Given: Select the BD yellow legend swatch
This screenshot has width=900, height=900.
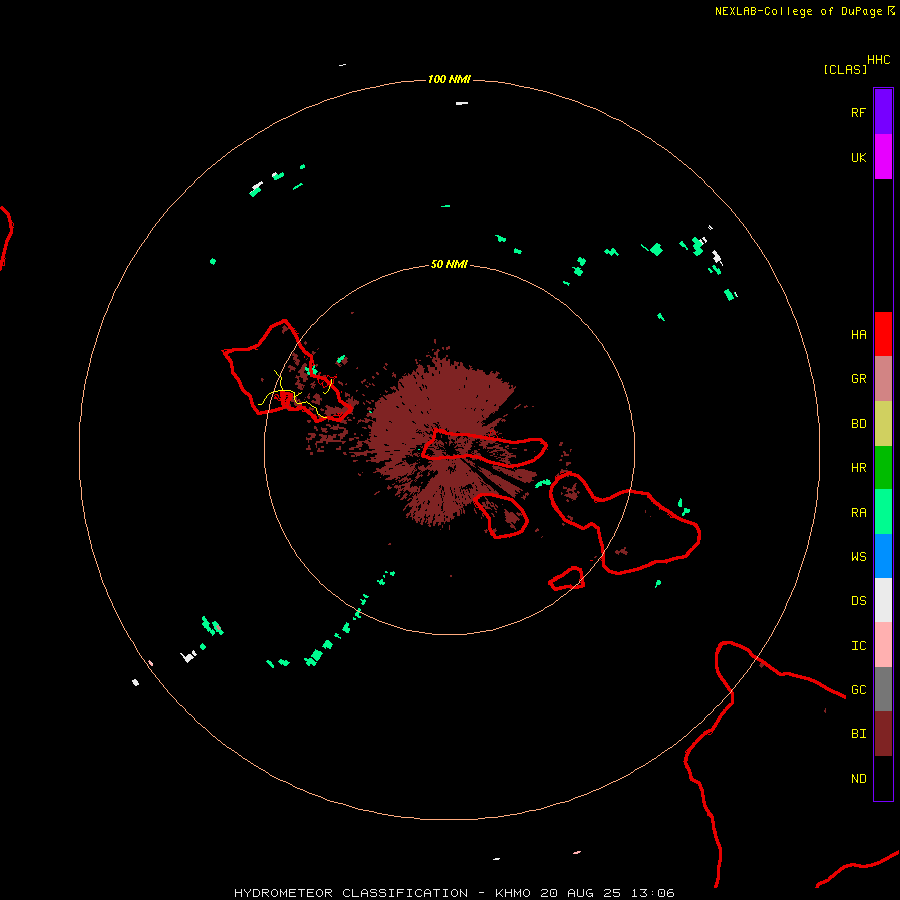Looking at the screenshot, I should pos(883,424).
